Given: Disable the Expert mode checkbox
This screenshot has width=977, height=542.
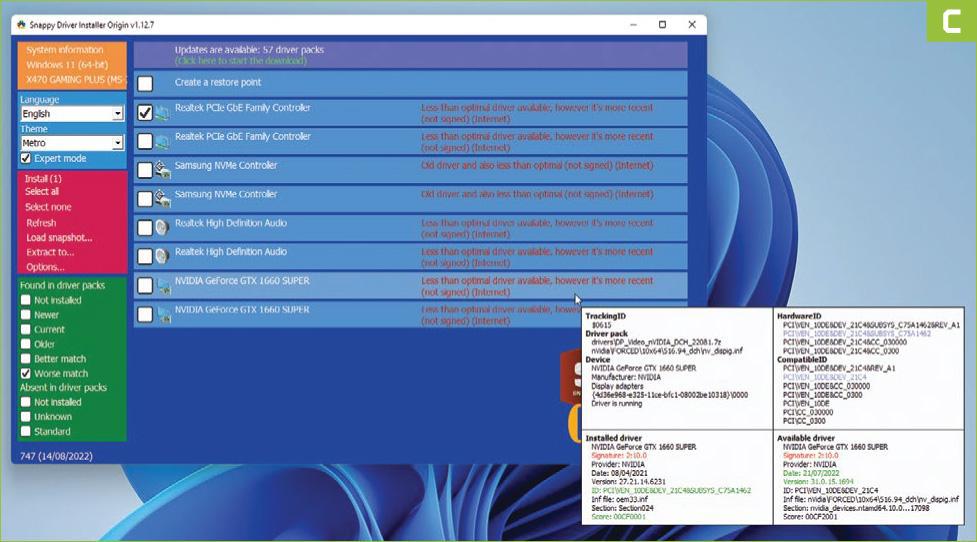Looking at the screenshot, I should (x=26, y=158).
